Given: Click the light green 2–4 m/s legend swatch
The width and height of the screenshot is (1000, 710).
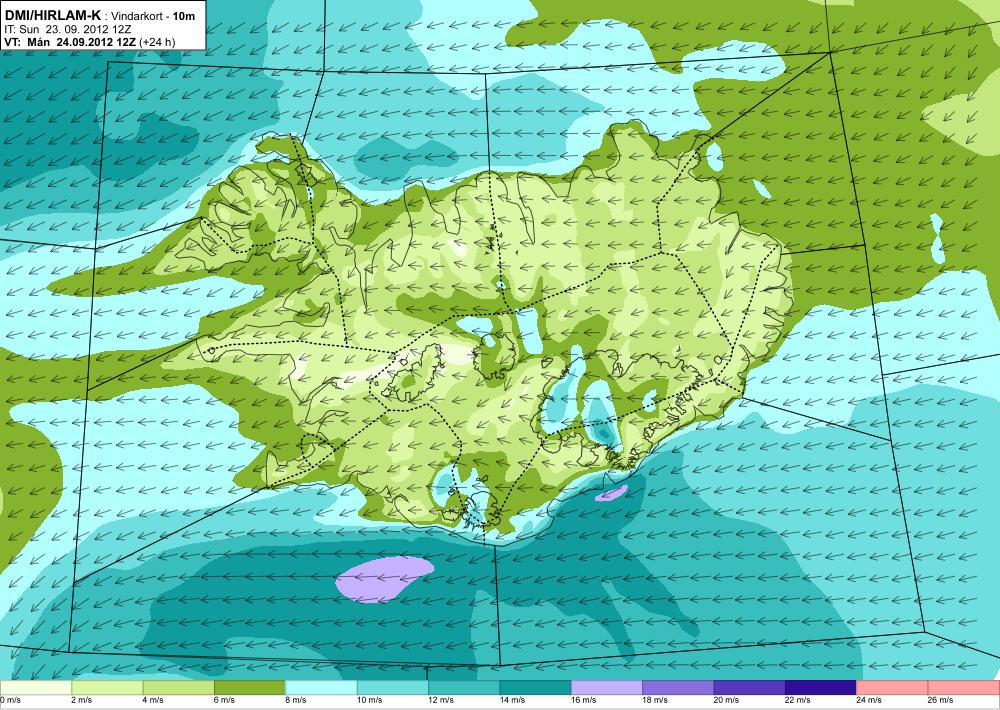Looking at the screenshot, I should pyautogui.click(x=107, y=688).
